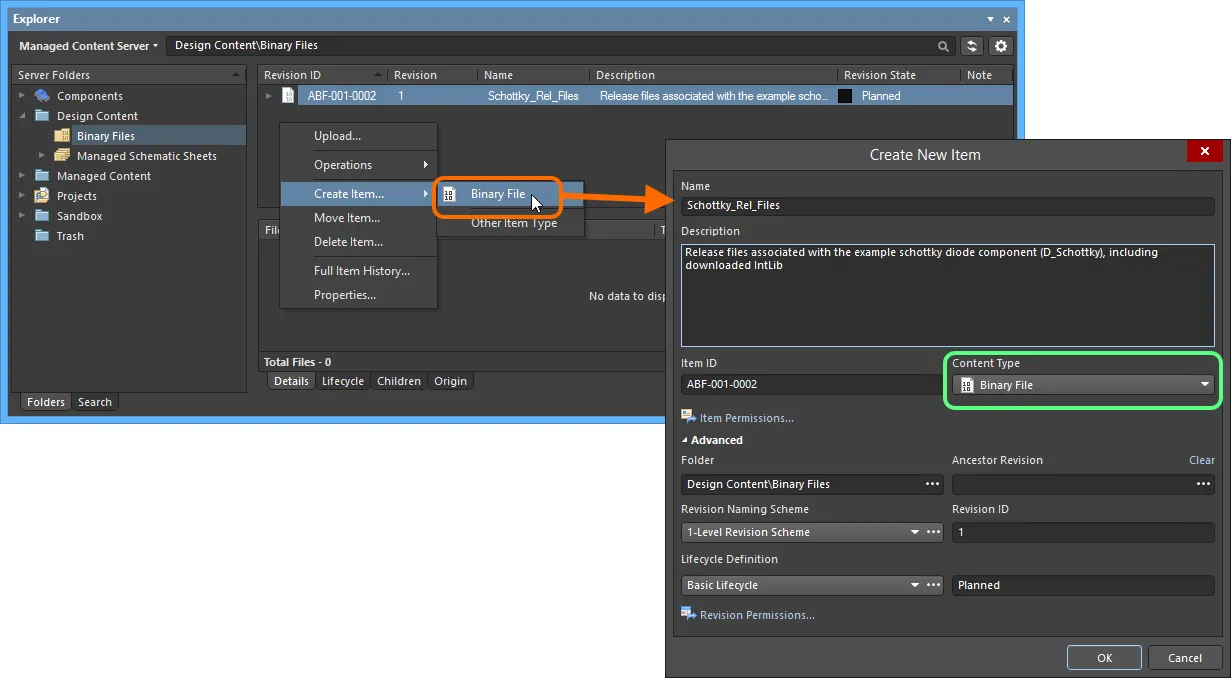Open Full Item History
The height and width of the screenshot is (678, 1231).
[x=358, y=271]
